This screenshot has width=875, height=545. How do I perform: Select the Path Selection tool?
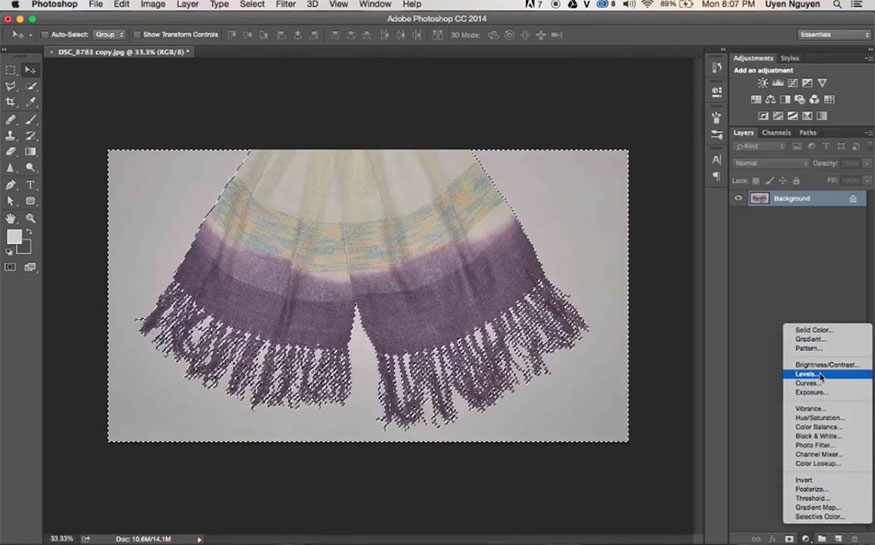click(11, 201)
